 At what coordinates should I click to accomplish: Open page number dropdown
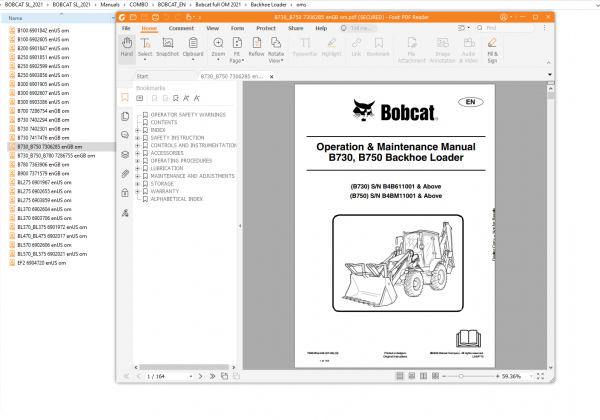[x=191, y=376]
